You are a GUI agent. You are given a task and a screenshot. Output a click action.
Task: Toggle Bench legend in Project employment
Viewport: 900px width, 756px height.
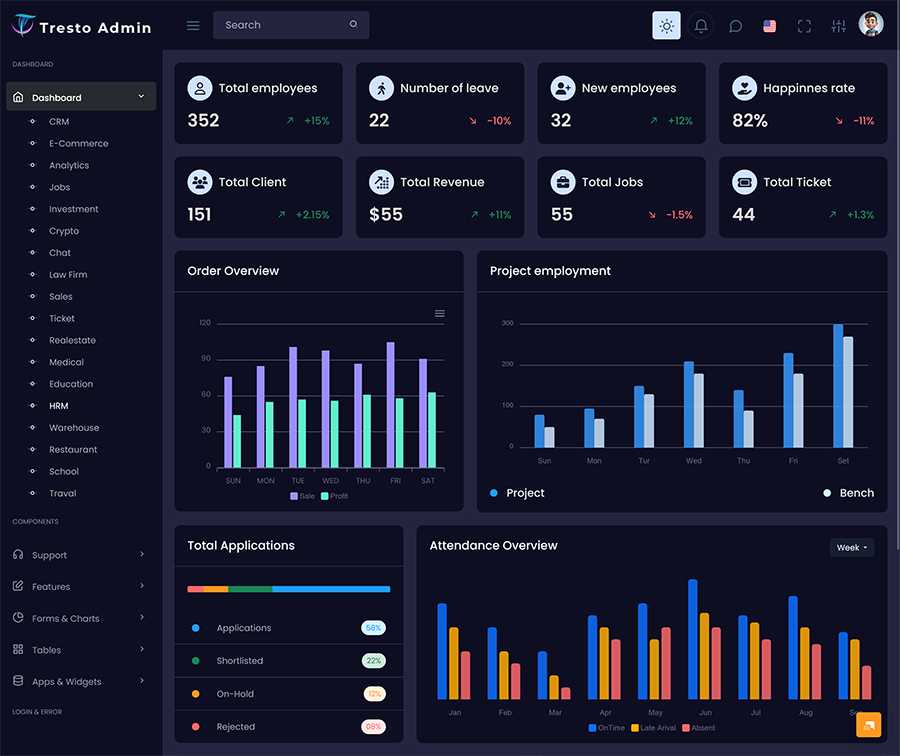tap(848, 493)
